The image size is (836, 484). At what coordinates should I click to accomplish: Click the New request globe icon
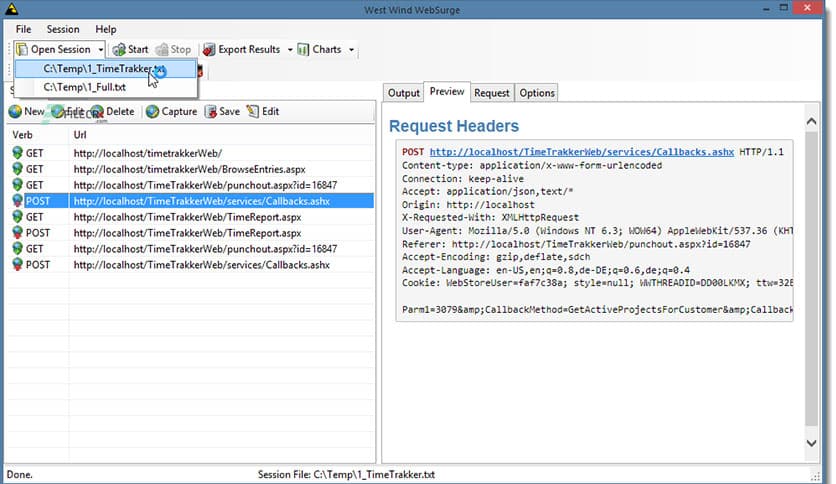tap(15, 111)
